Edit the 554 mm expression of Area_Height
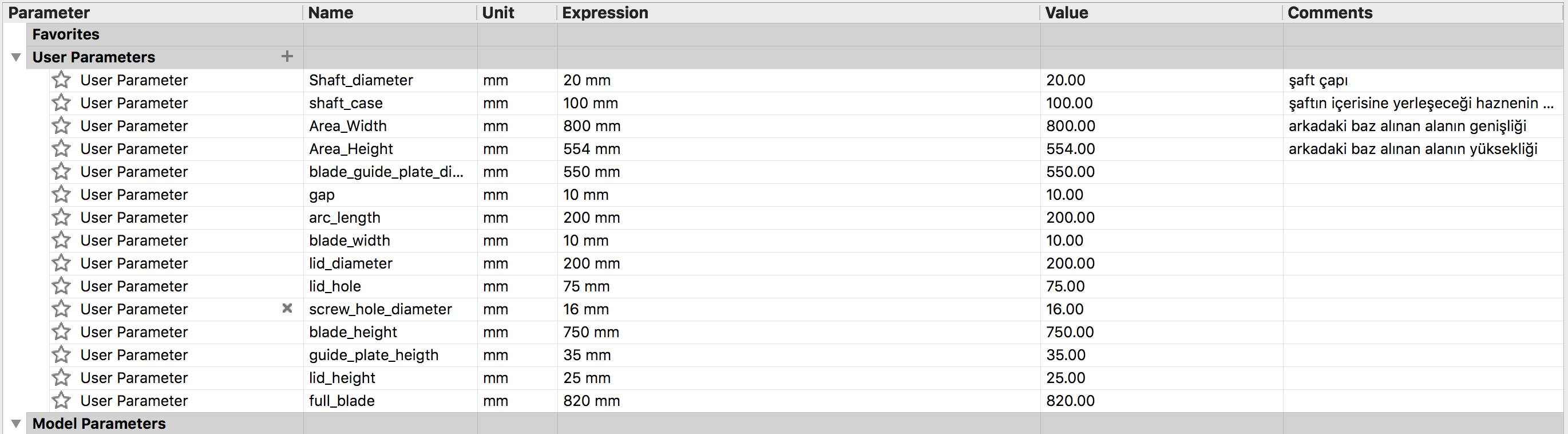This screenshot has width=1568, height=434. (x=798, y=149)
